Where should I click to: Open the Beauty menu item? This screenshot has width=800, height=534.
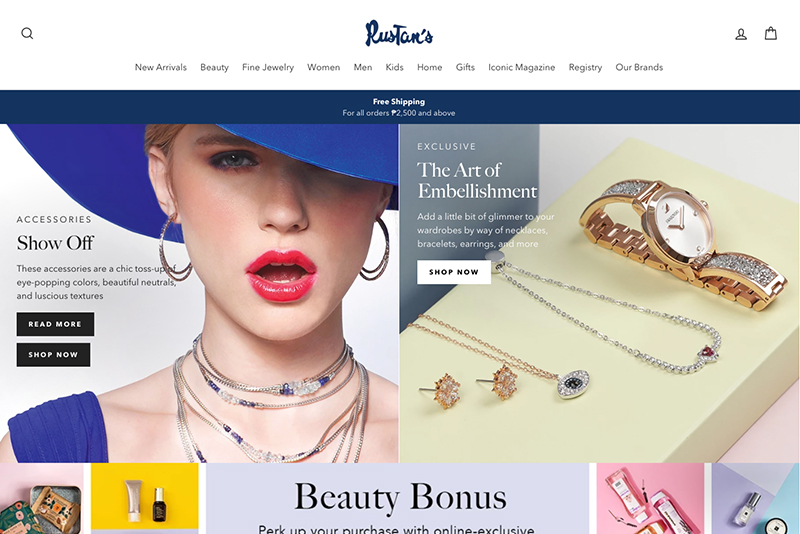pos(214,67)
